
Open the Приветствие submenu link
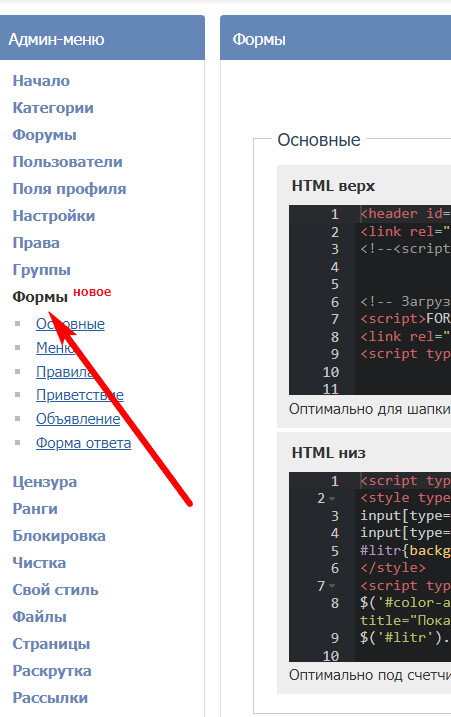coord(80,395)
